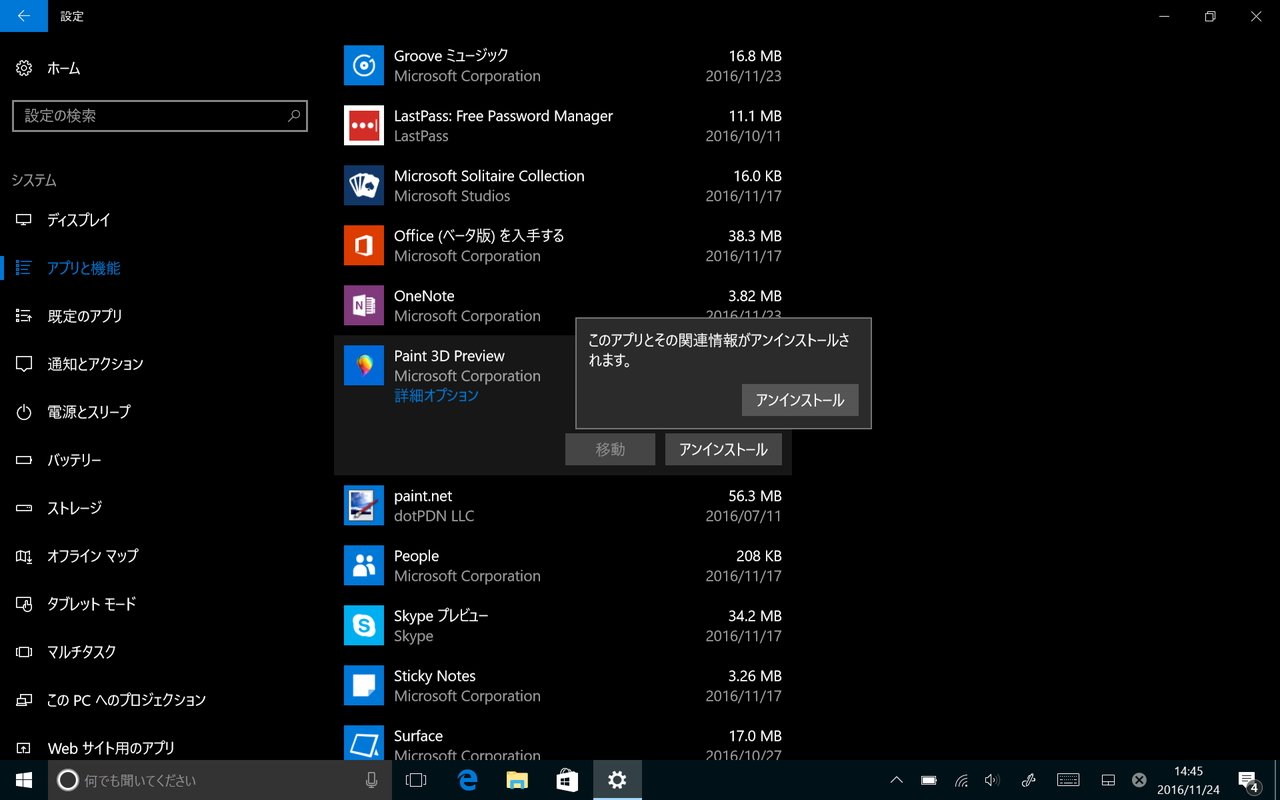Image resolution: width=1280 pixels, height=800 pixels.
Task: Open the Windows Start menu
Action: (24, 780)
